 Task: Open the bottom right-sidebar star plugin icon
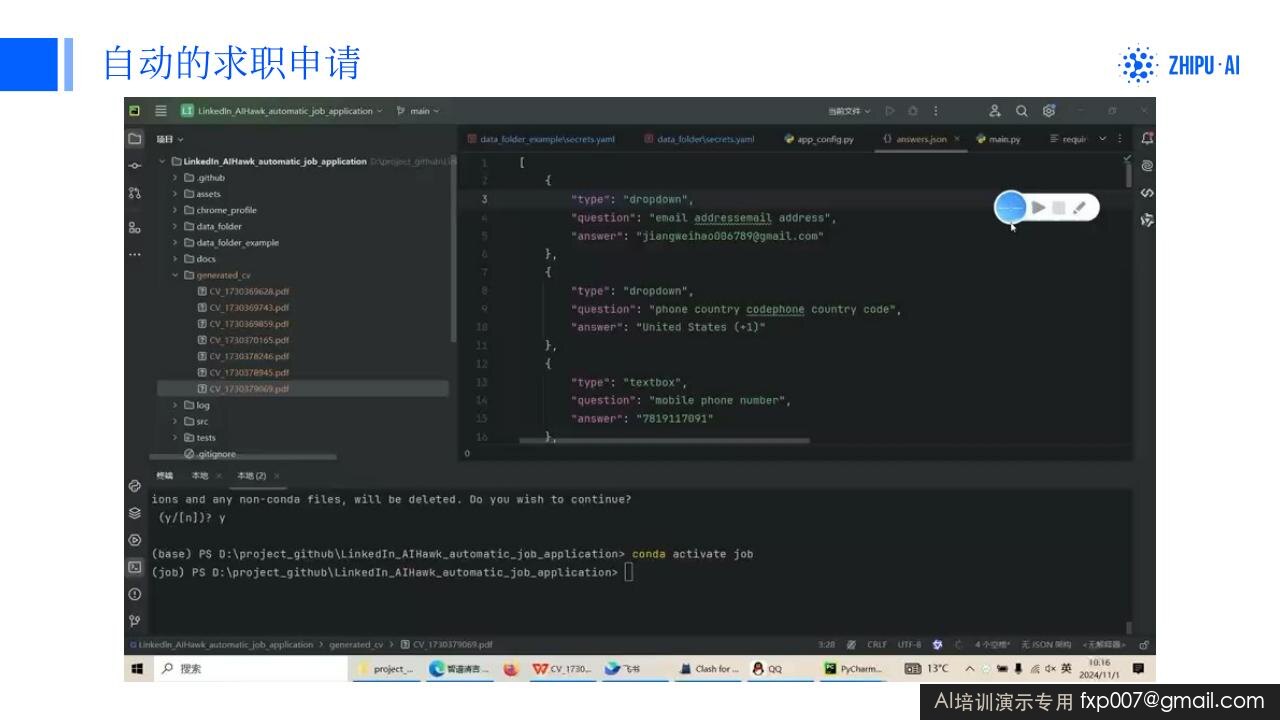(x=1147, y=220)
